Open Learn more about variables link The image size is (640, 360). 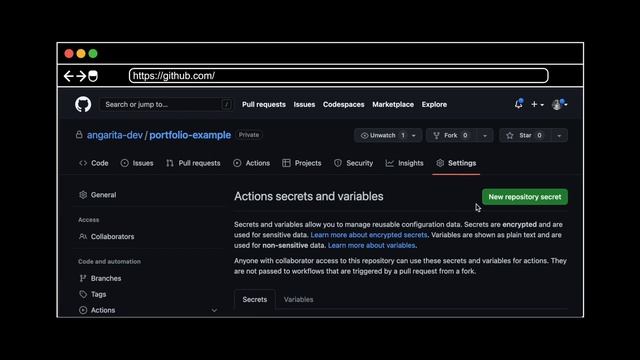point(371,245)
